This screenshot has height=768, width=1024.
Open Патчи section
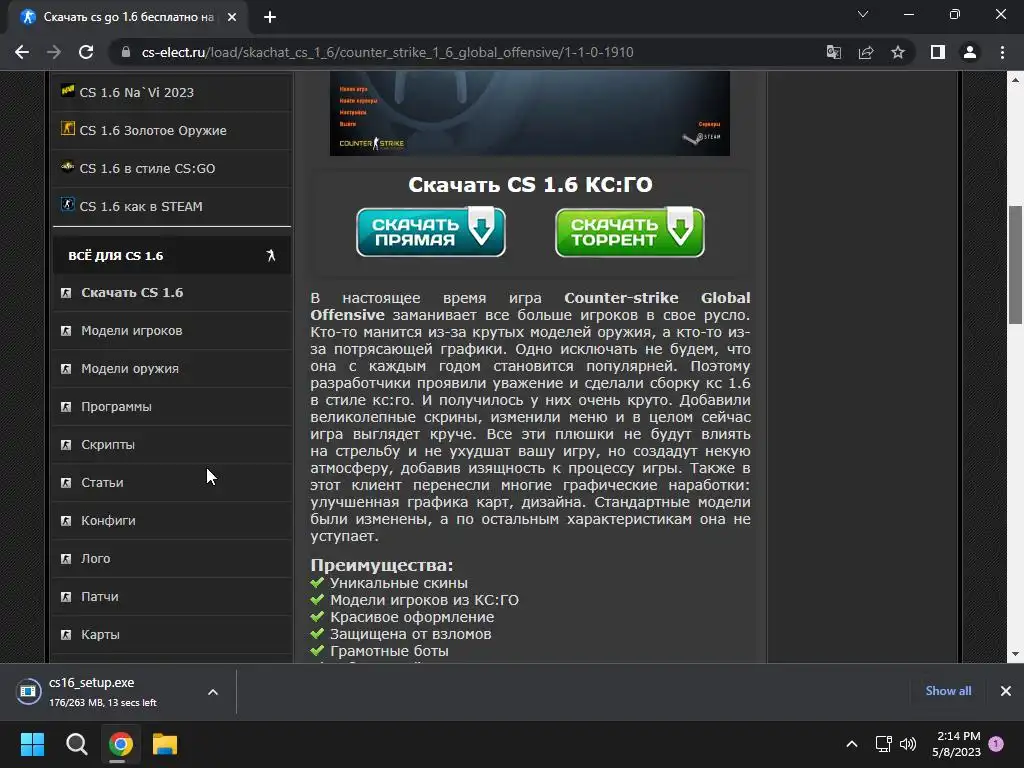pyautogui.click(x=99, y=596)
